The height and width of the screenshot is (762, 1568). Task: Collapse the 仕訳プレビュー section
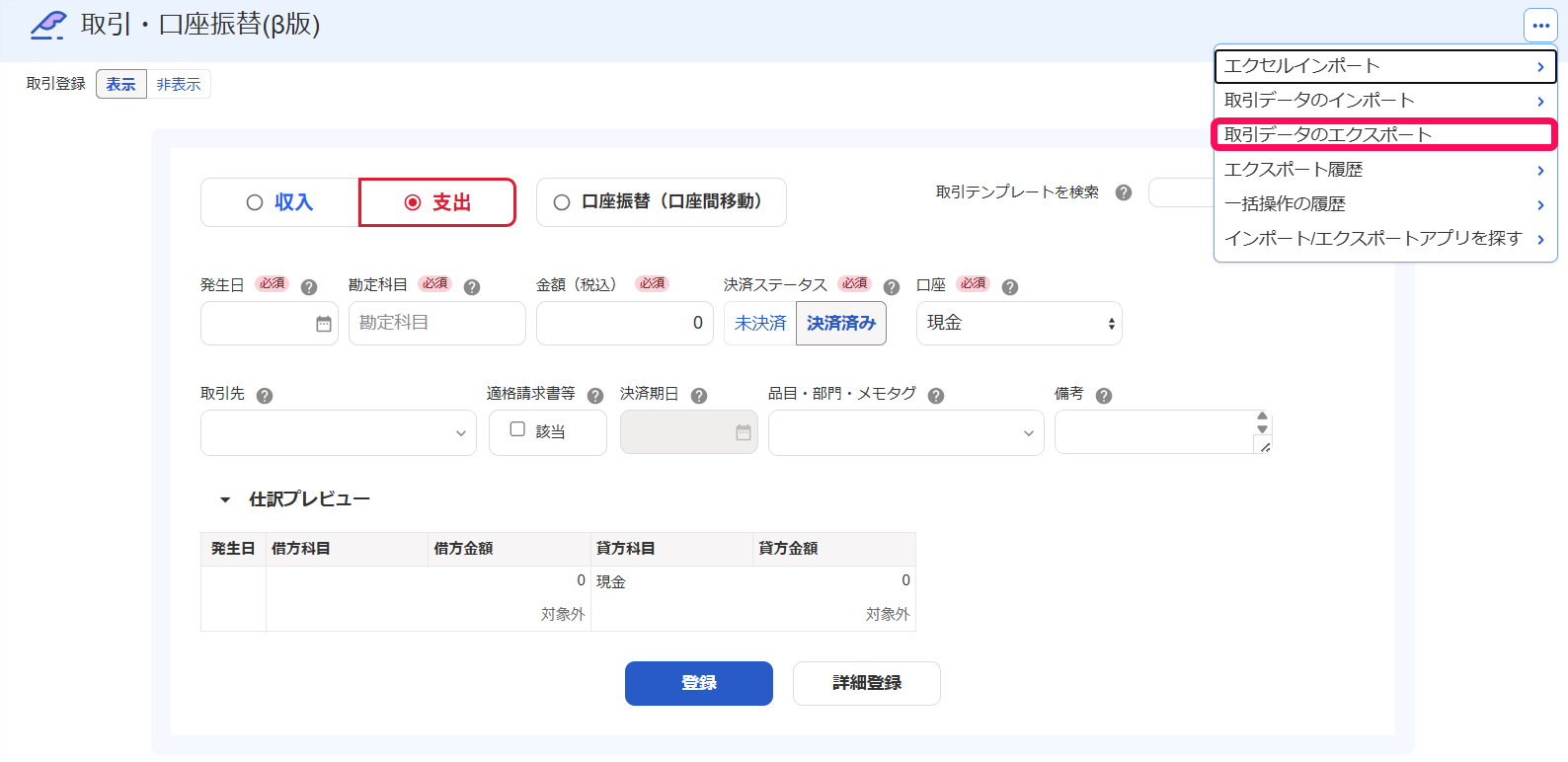[x=225, y=500]
